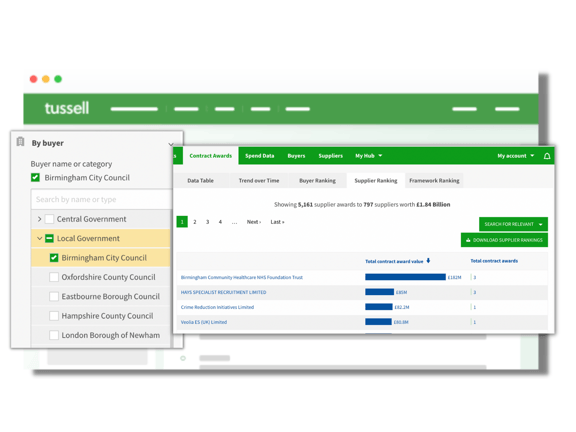This screenshot has width=576, height=432.
Task: Go to page 1 of results
Action: [x=182, y=222]
